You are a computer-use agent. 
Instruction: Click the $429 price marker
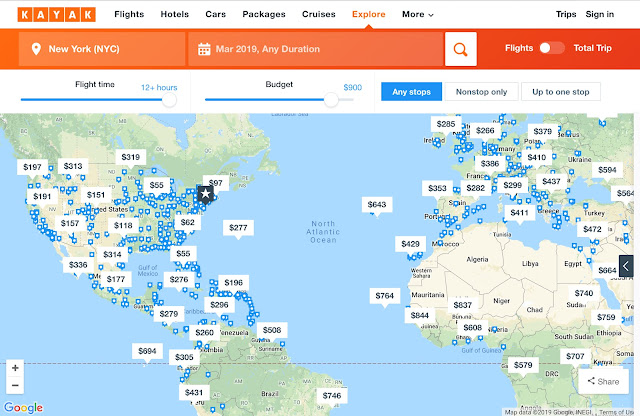pos(410,244)
